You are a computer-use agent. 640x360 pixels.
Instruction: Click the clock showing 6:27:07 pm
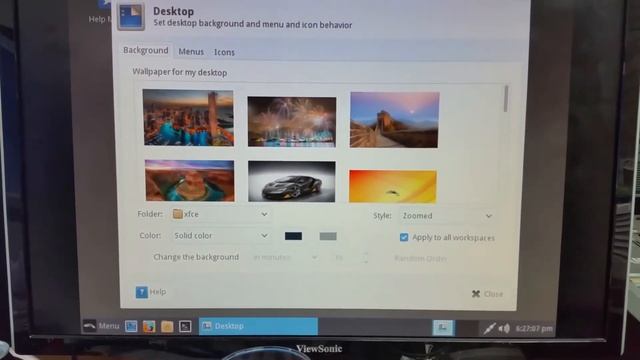(534, 329)
